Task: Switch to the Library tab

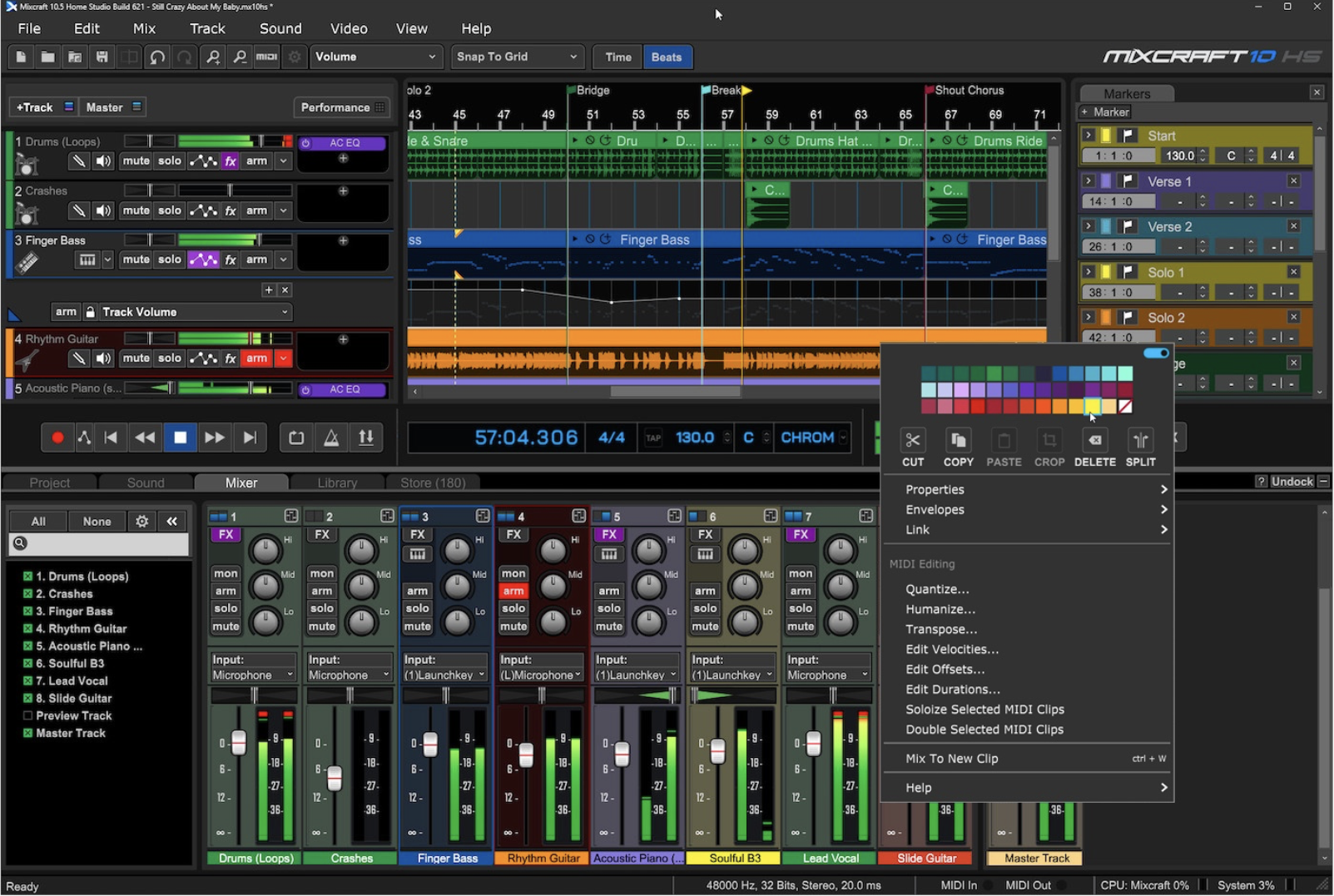Action: click(337, 483)
